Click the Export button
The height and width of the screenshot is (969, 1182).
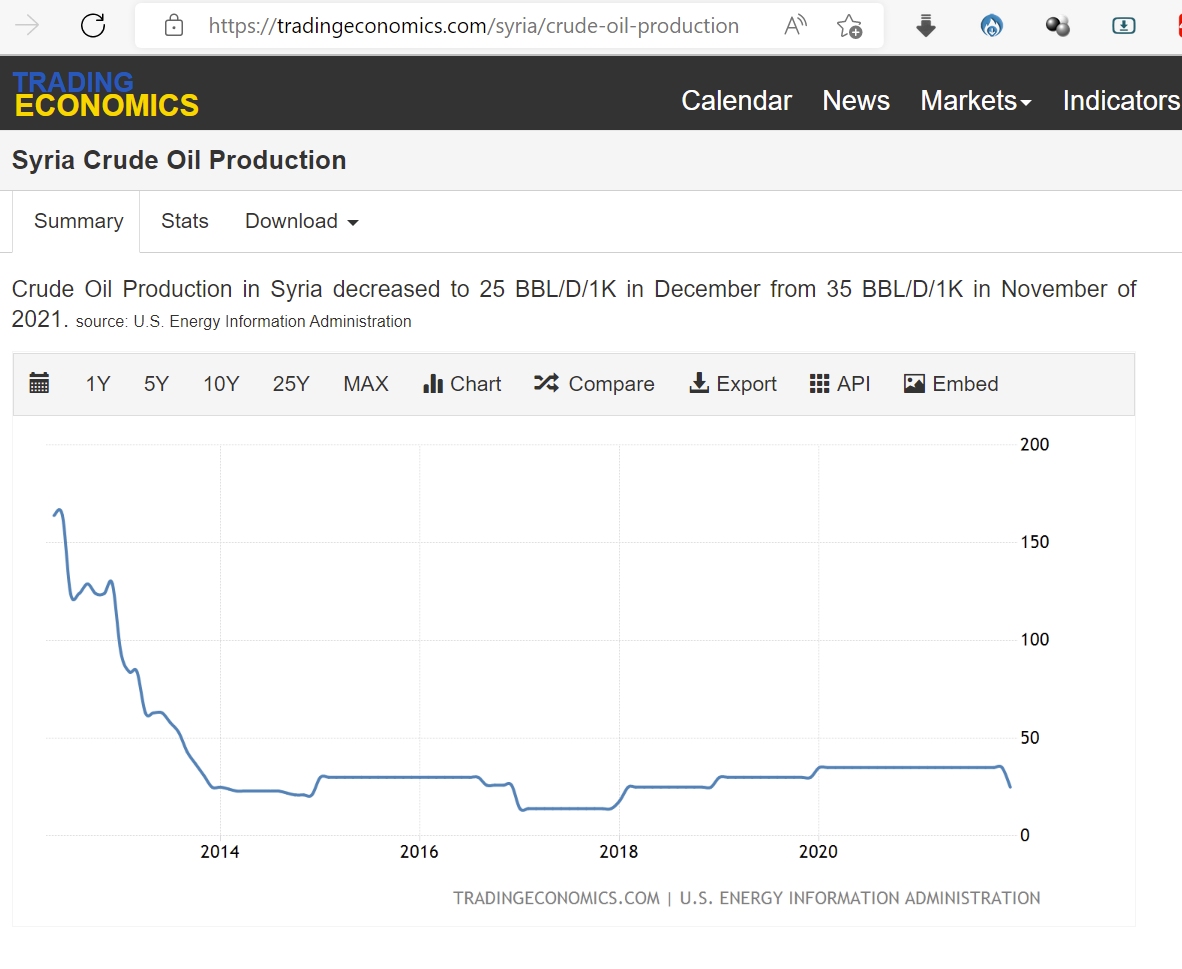pos(732,384)
